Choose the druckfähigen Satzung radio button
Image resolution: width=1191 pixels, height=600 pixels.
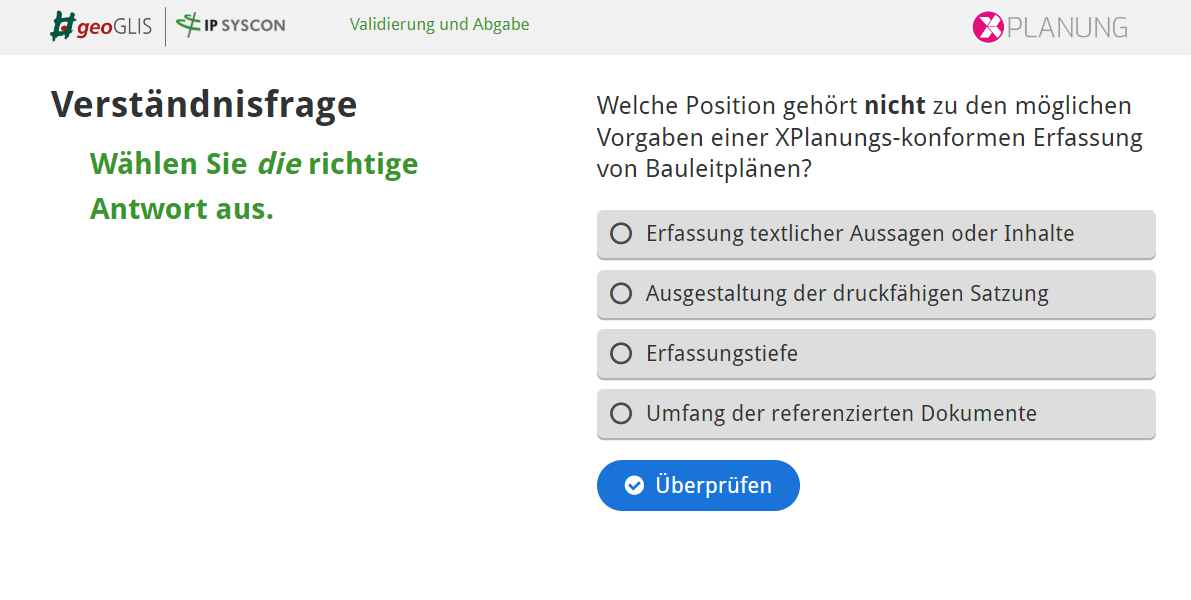coord(621,294)
